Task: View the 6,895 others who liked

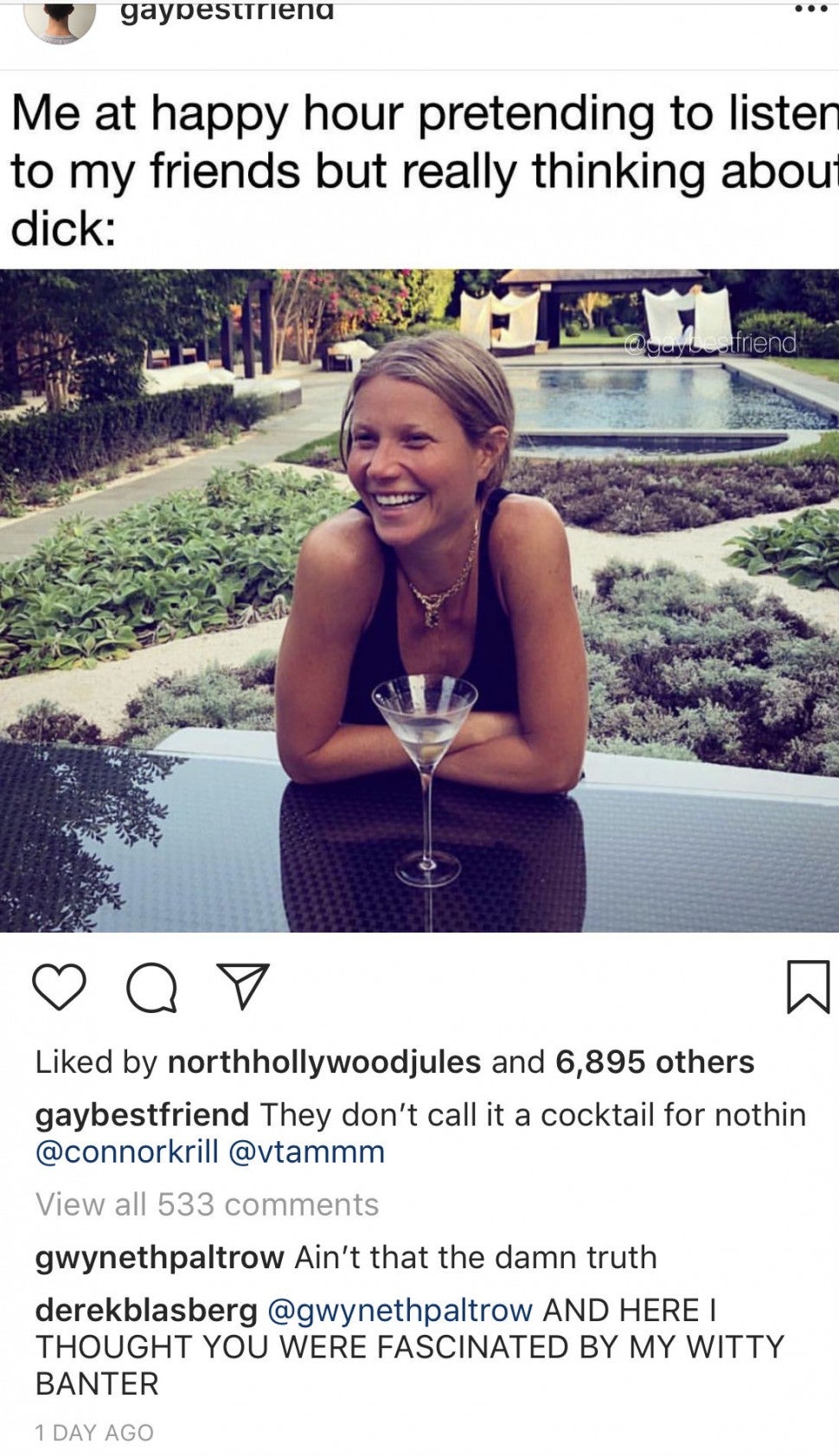Action: 655,1062
